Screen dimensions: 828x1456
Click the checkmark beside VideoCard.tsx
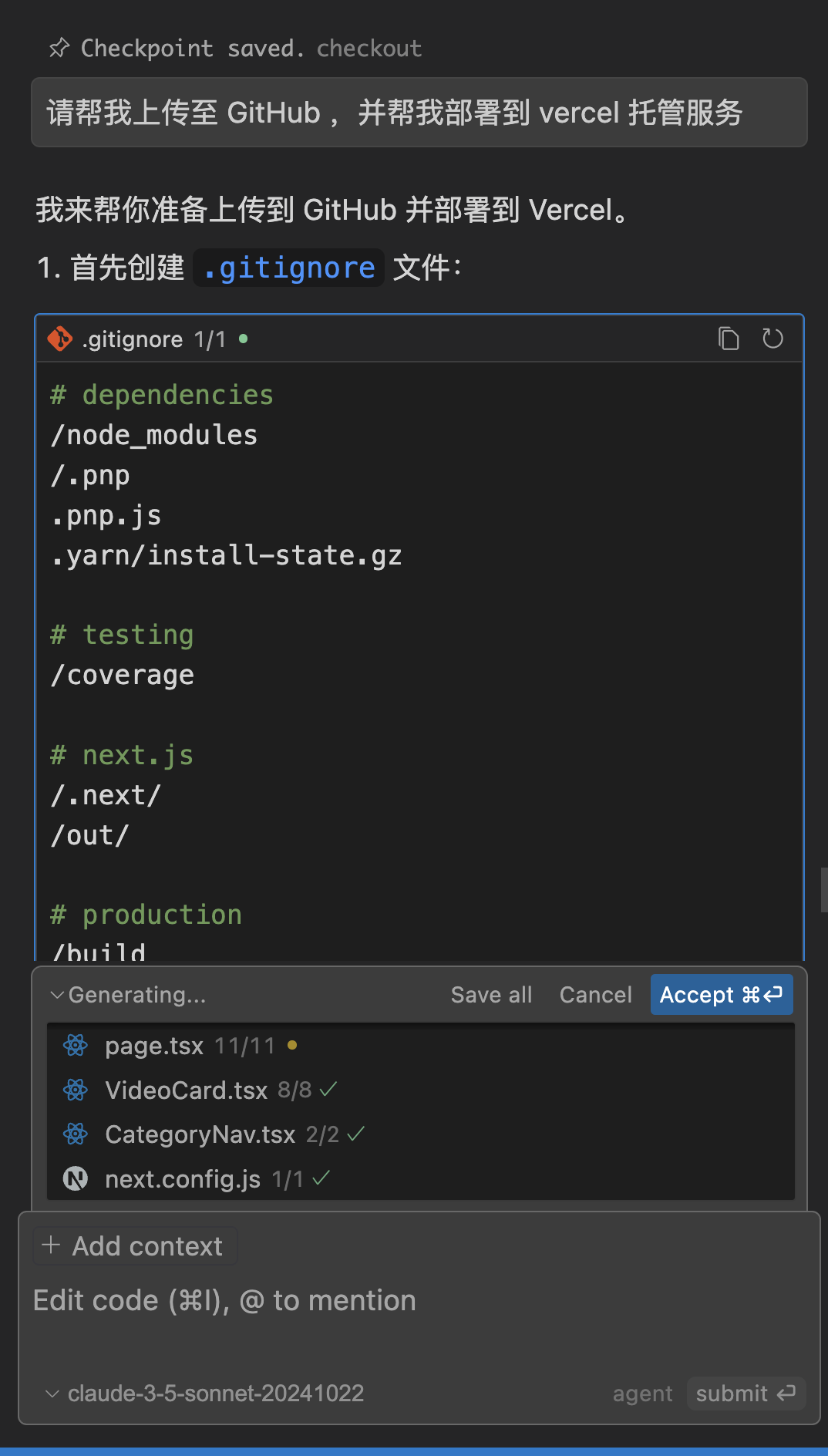(329, 1089)
